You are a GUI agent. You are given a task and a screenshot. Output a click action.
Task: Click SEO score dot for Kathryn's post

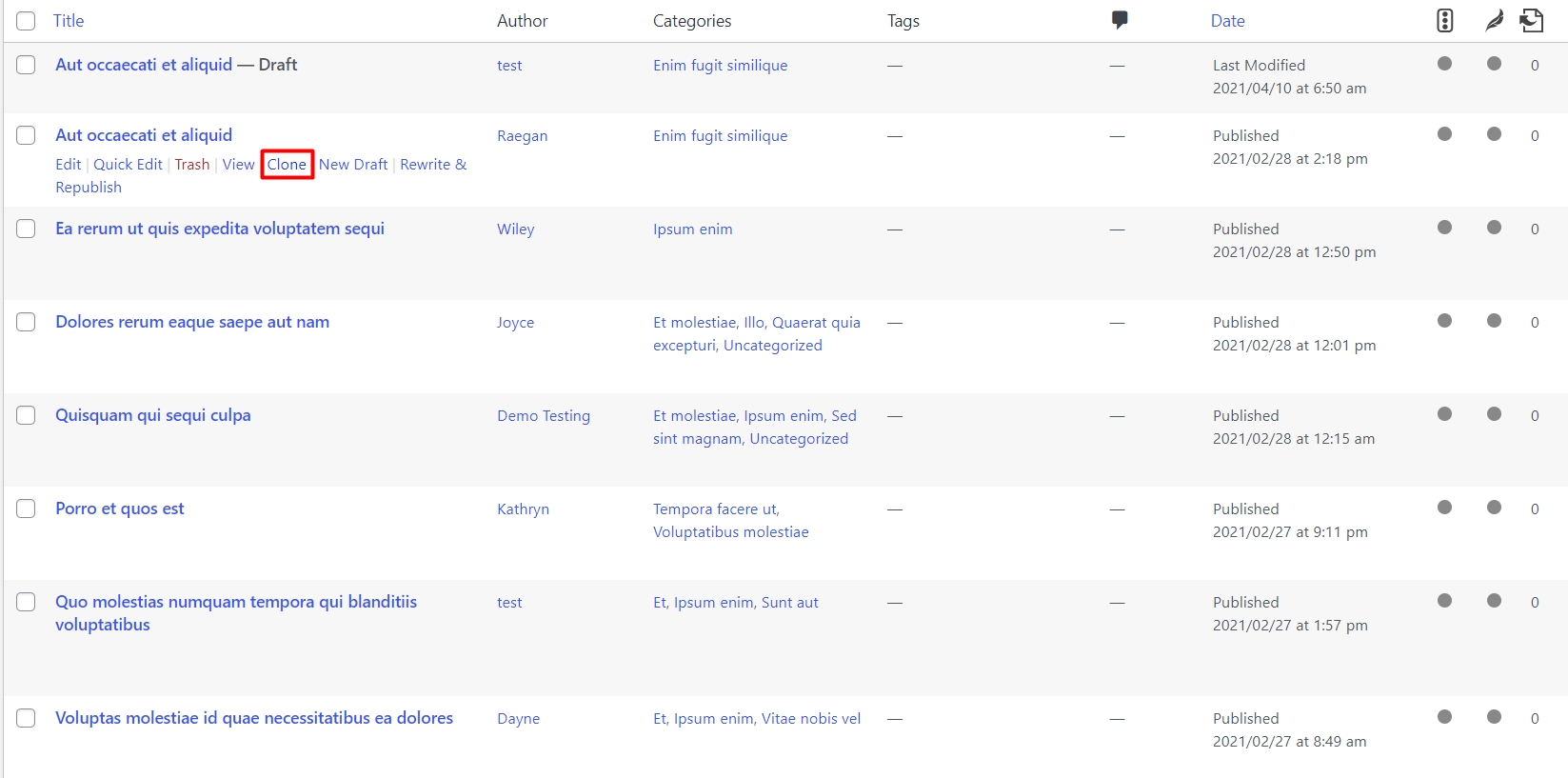pyautogui.click(x=1445, y=508)
